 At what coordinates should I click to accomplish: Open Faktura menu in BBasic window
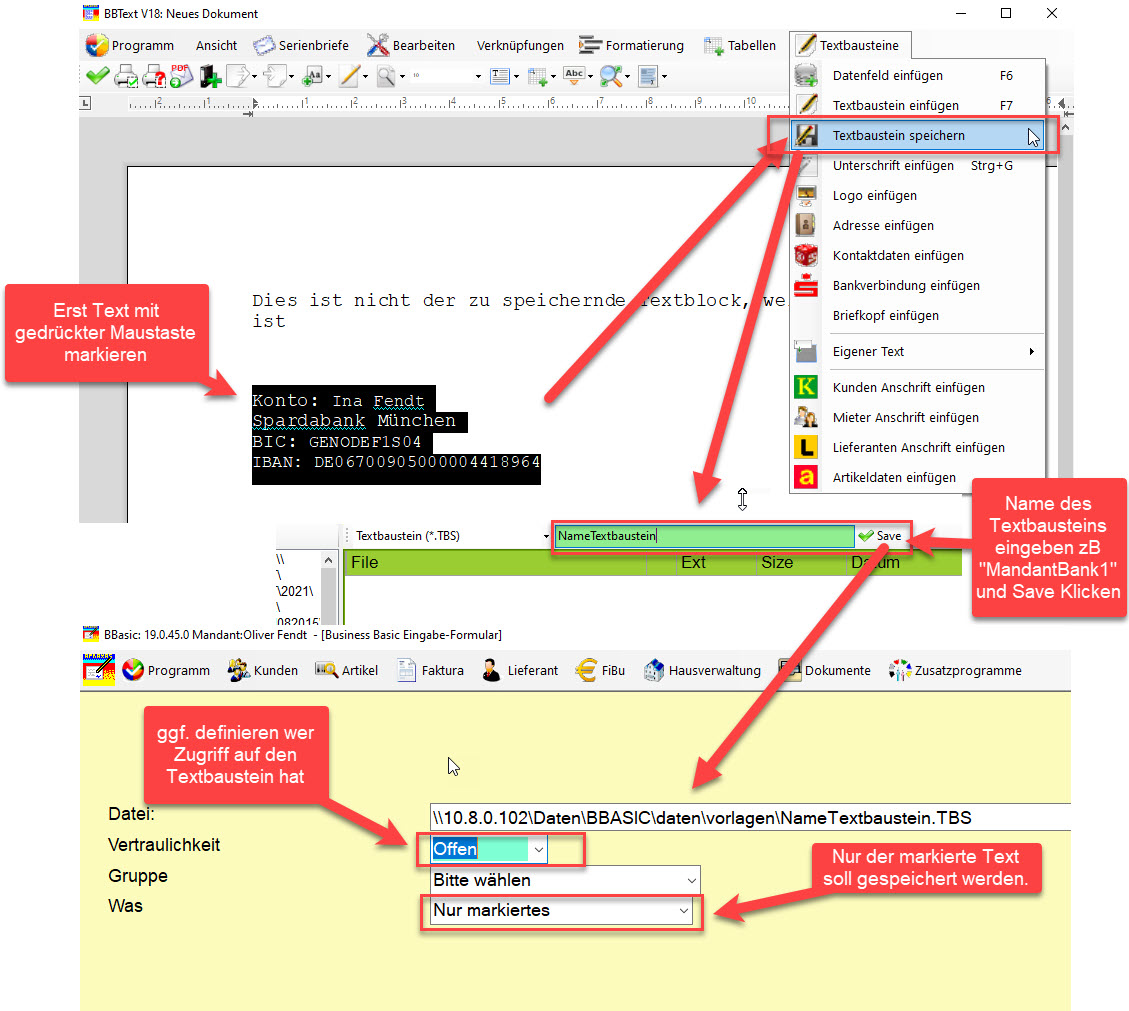[x=431, y=670]
